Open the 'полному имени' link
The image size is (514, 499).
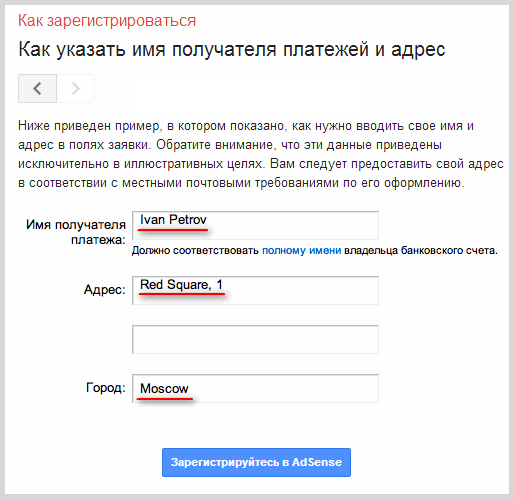click(302, 250)
